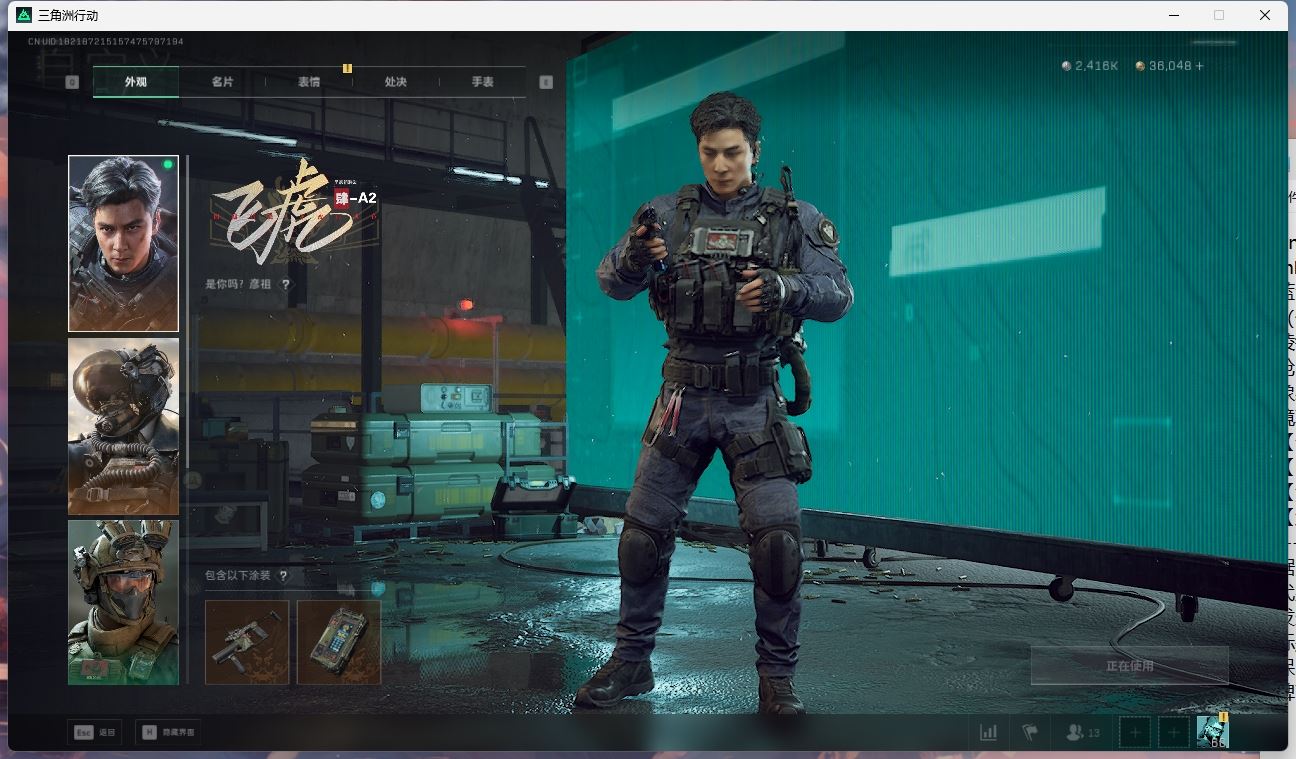This screenshot has height=759, width=1296.
Task: Open the statistics bar chart icon
Action: [x=988, y=733]
